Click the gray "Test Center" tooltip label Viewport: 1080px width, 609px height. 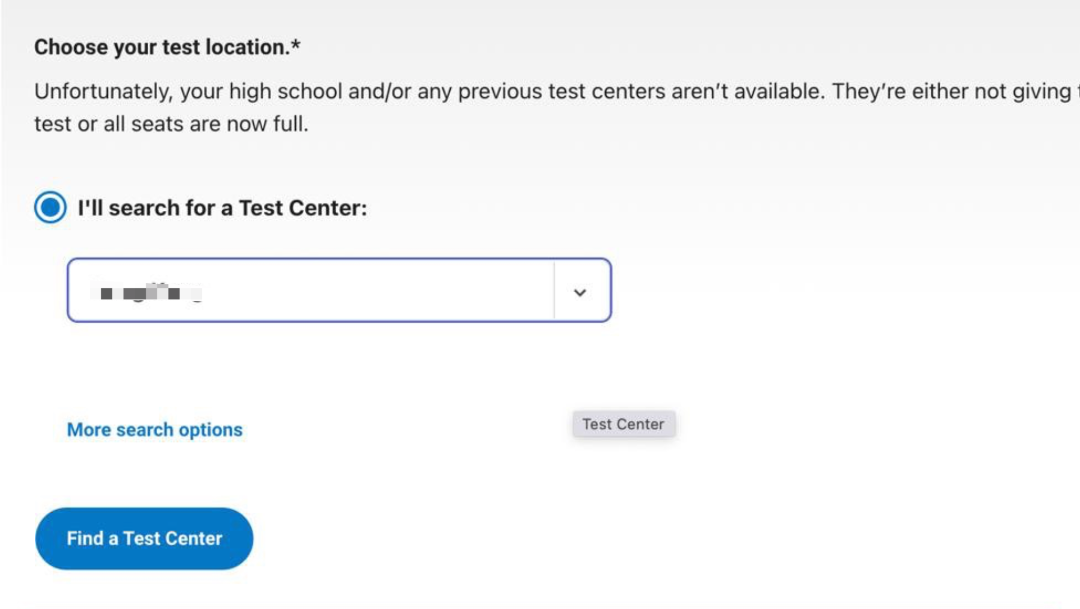623,424
